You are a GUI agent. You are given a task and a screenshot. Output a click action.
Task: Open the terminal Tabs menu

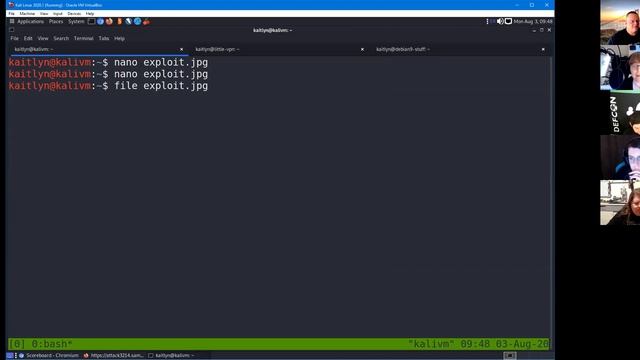pyautogui.click(x=104, y=38)
